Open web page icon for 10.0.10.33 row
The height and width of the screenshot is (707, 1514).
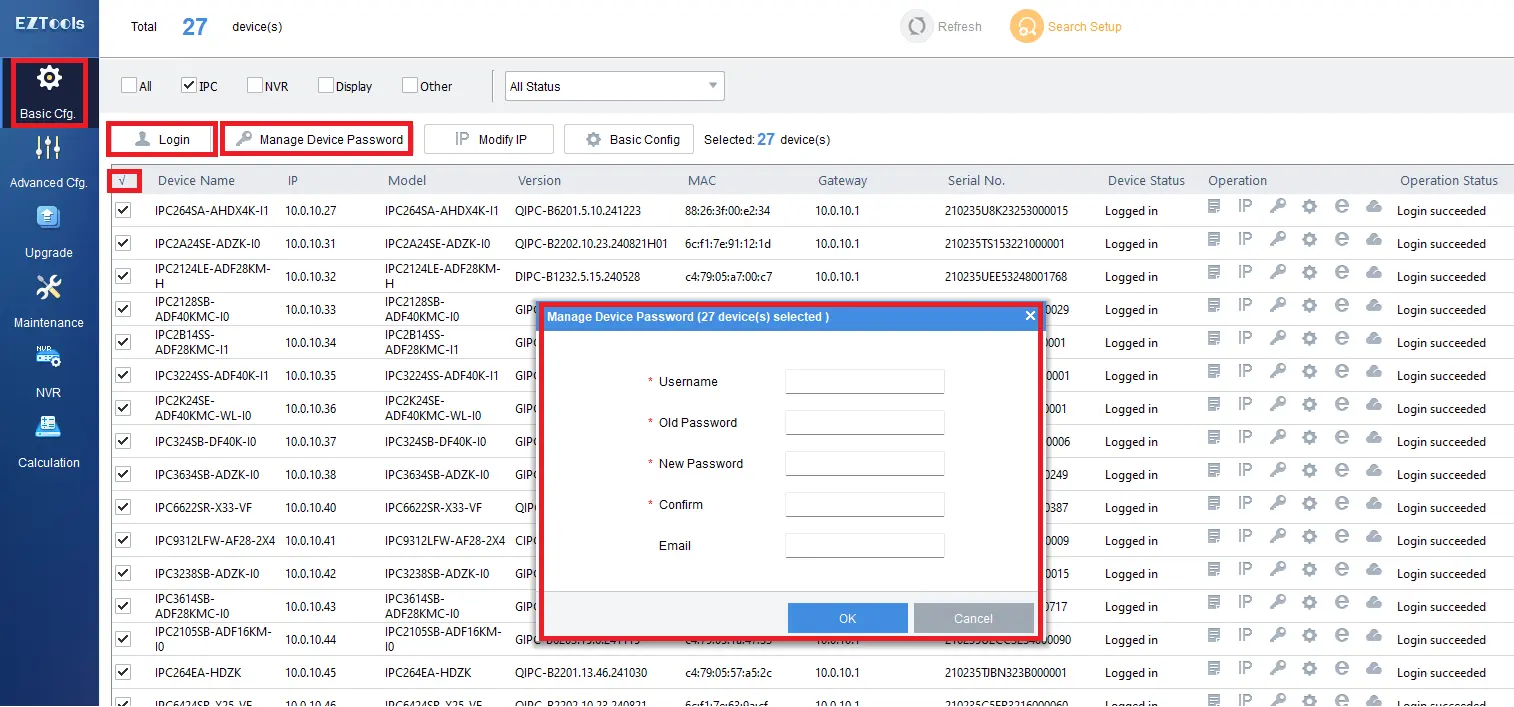coord(1342,306)
